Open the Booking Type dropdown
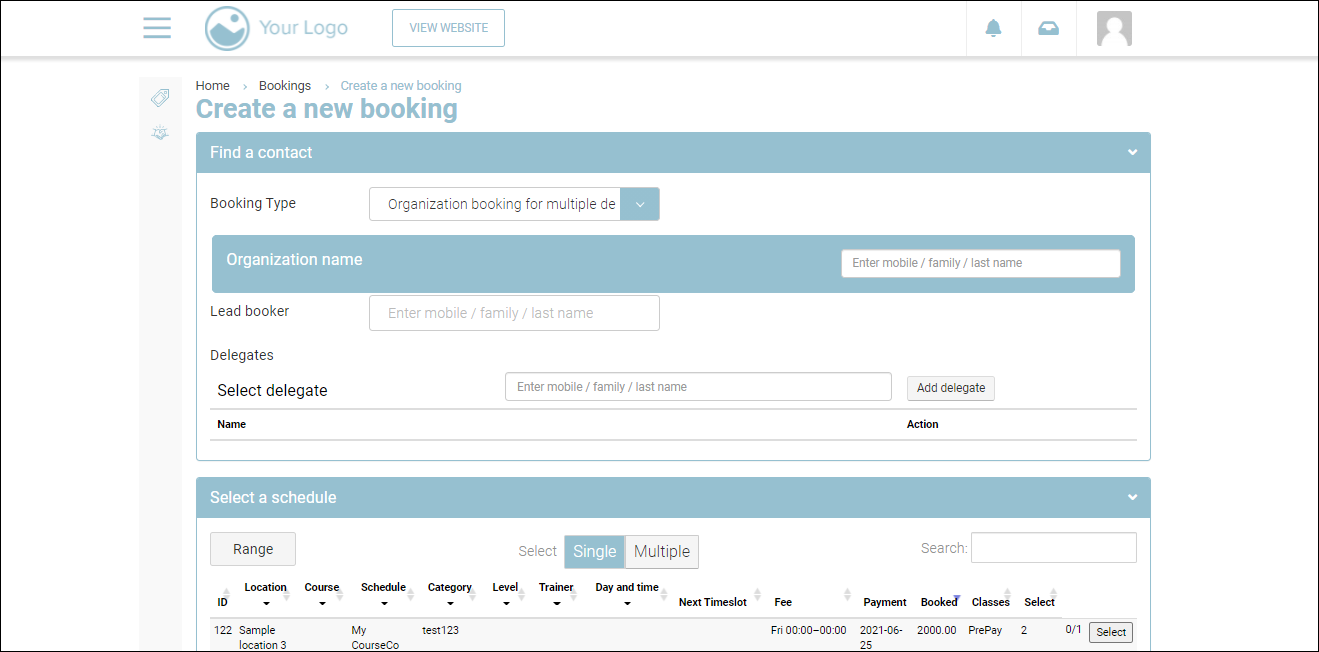1319x652 pixels. [x=640, y=204]
